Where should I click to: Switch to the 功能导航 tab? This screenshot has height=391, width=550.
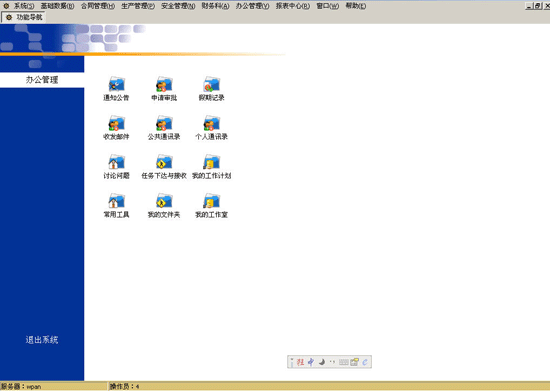24,17
